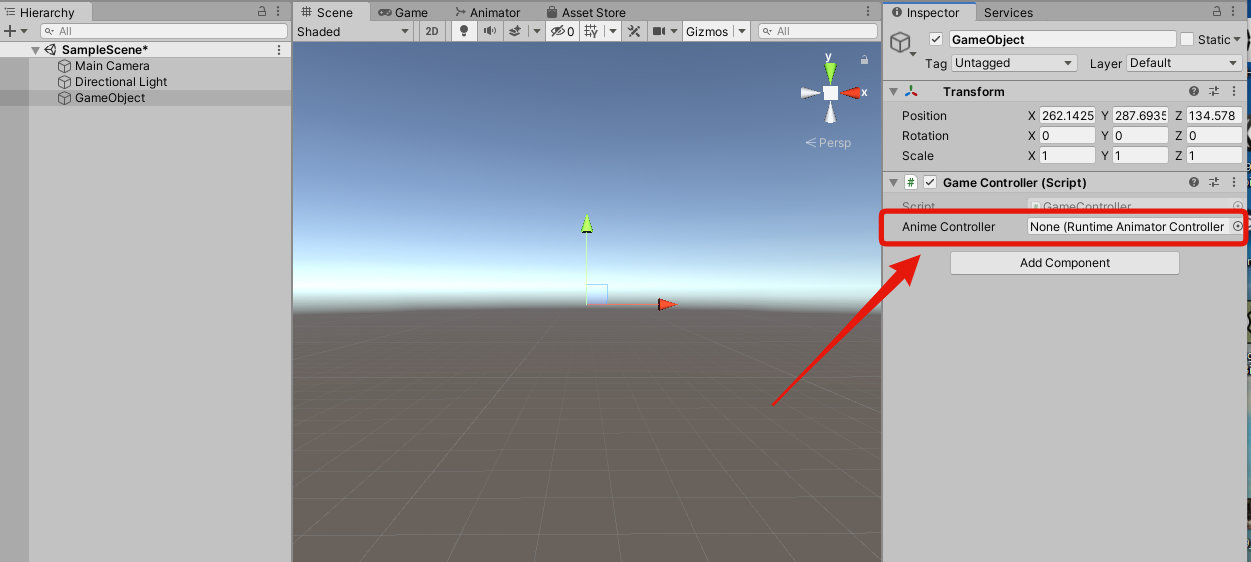
Task: Lock the Hierarchy panel
Action: (x=262, y=11)
